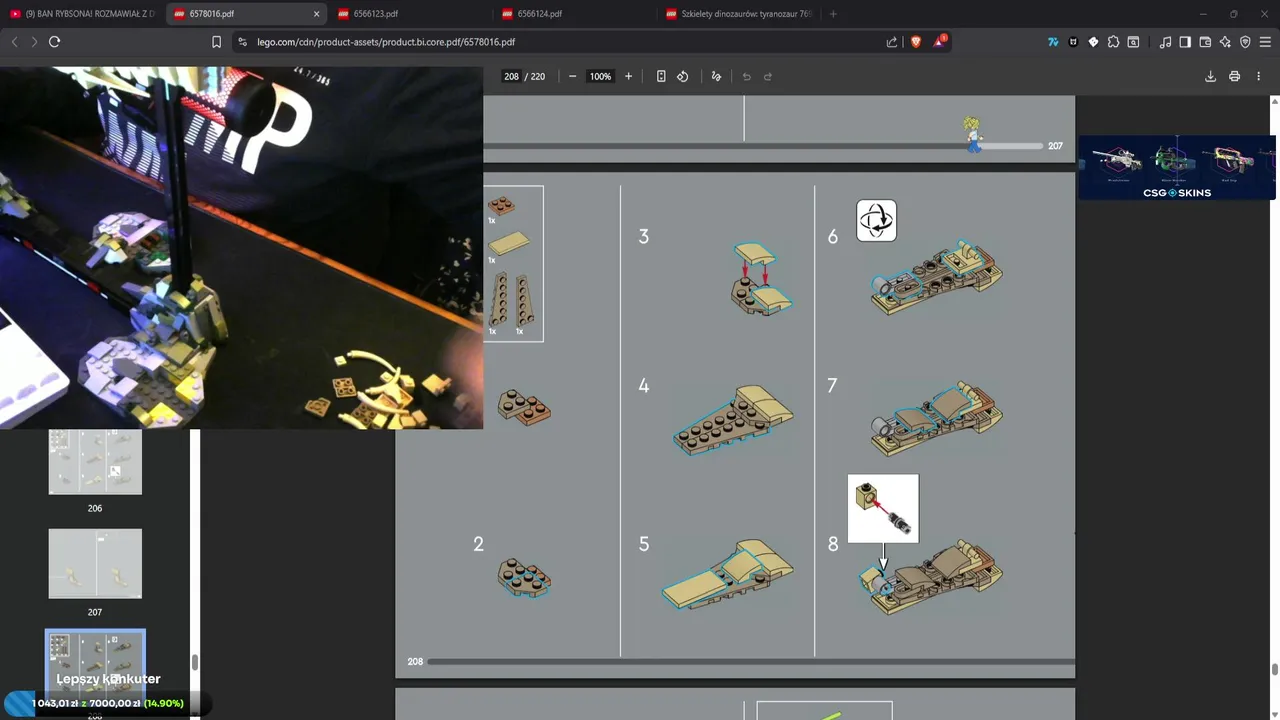The image size is (1280, 720).
Task: Select the PDF annotate draw tool
Action: pyautogui.click(x=716, y=76)
